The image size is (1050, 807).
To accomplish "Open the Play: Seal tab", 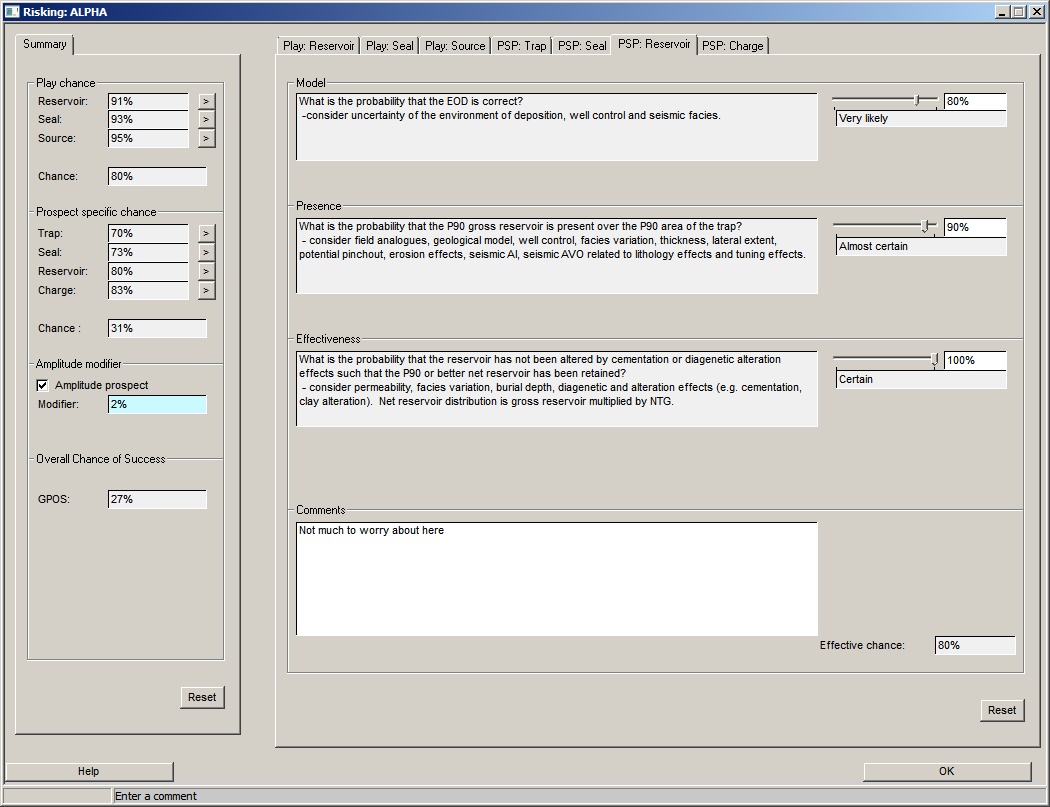I will pos(389,46).
